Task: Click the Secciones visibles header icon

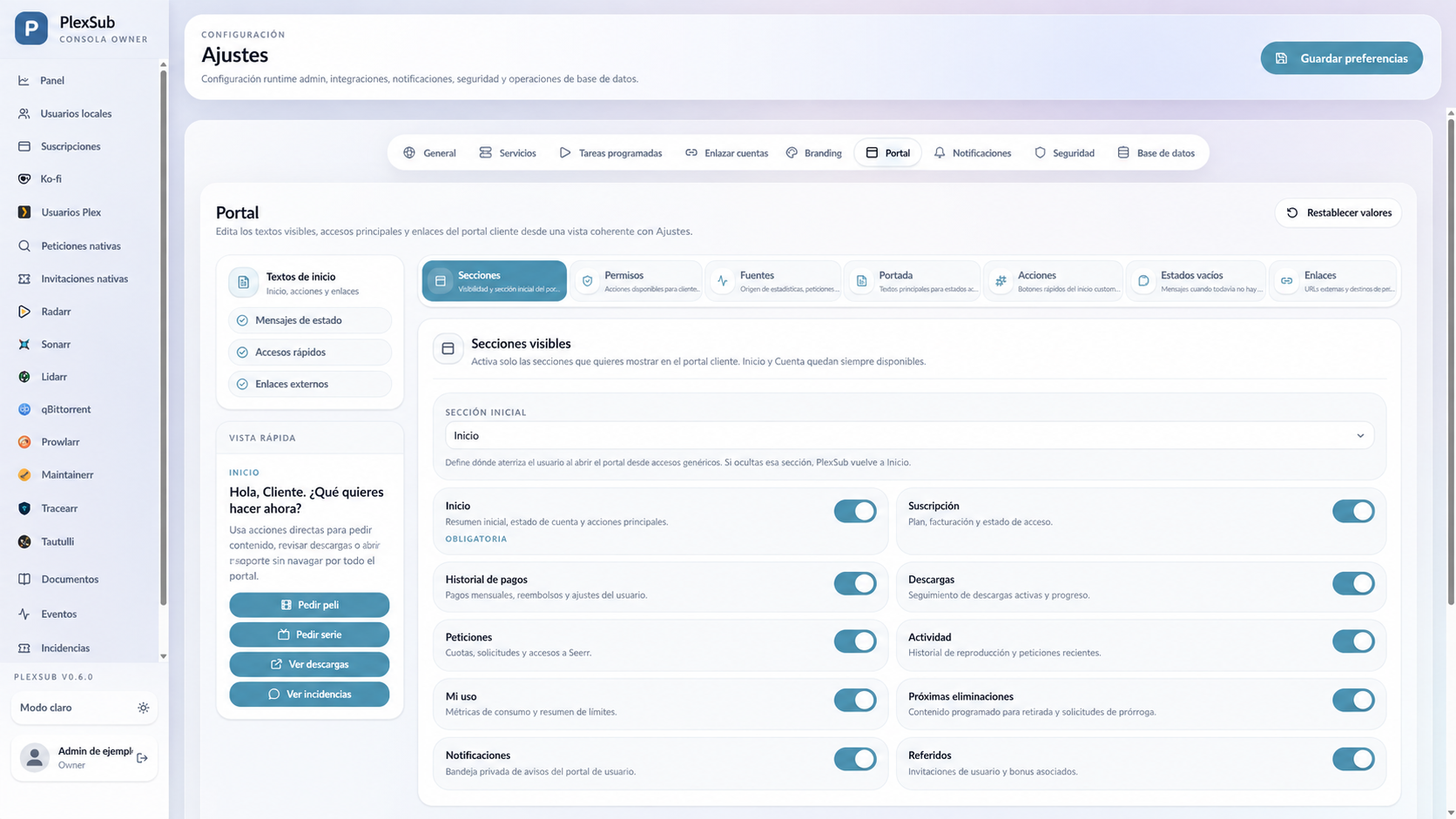Action: tap(448, 349)
